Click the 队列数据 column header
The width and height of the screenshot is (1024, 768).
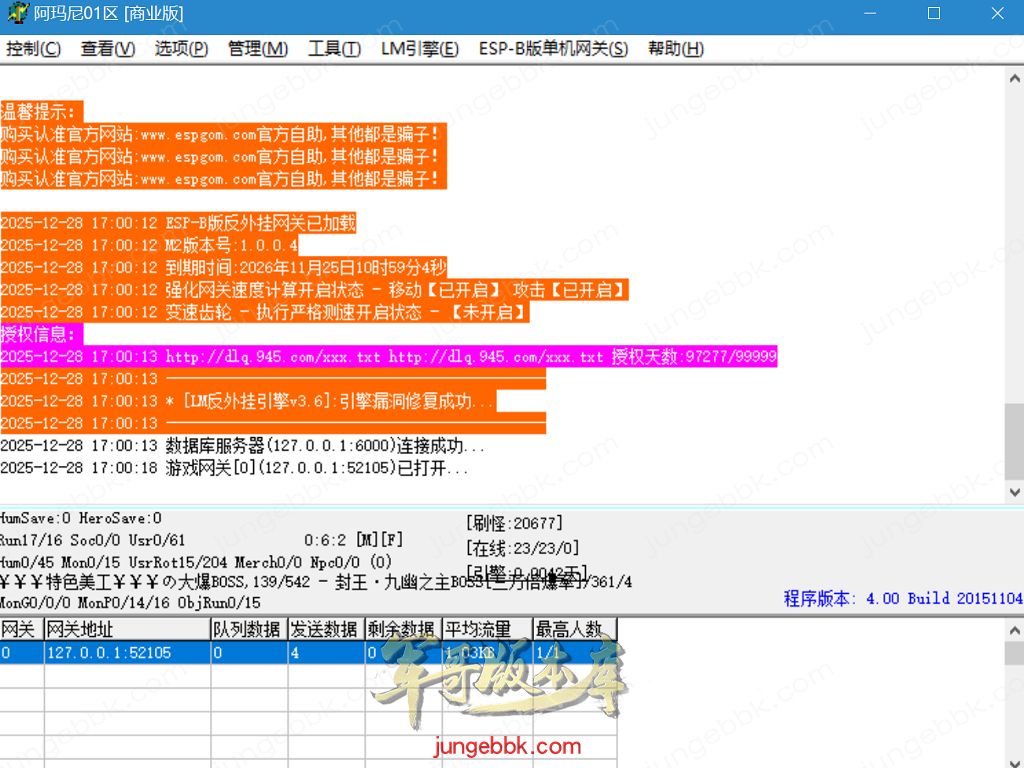(x=247, y=629)
